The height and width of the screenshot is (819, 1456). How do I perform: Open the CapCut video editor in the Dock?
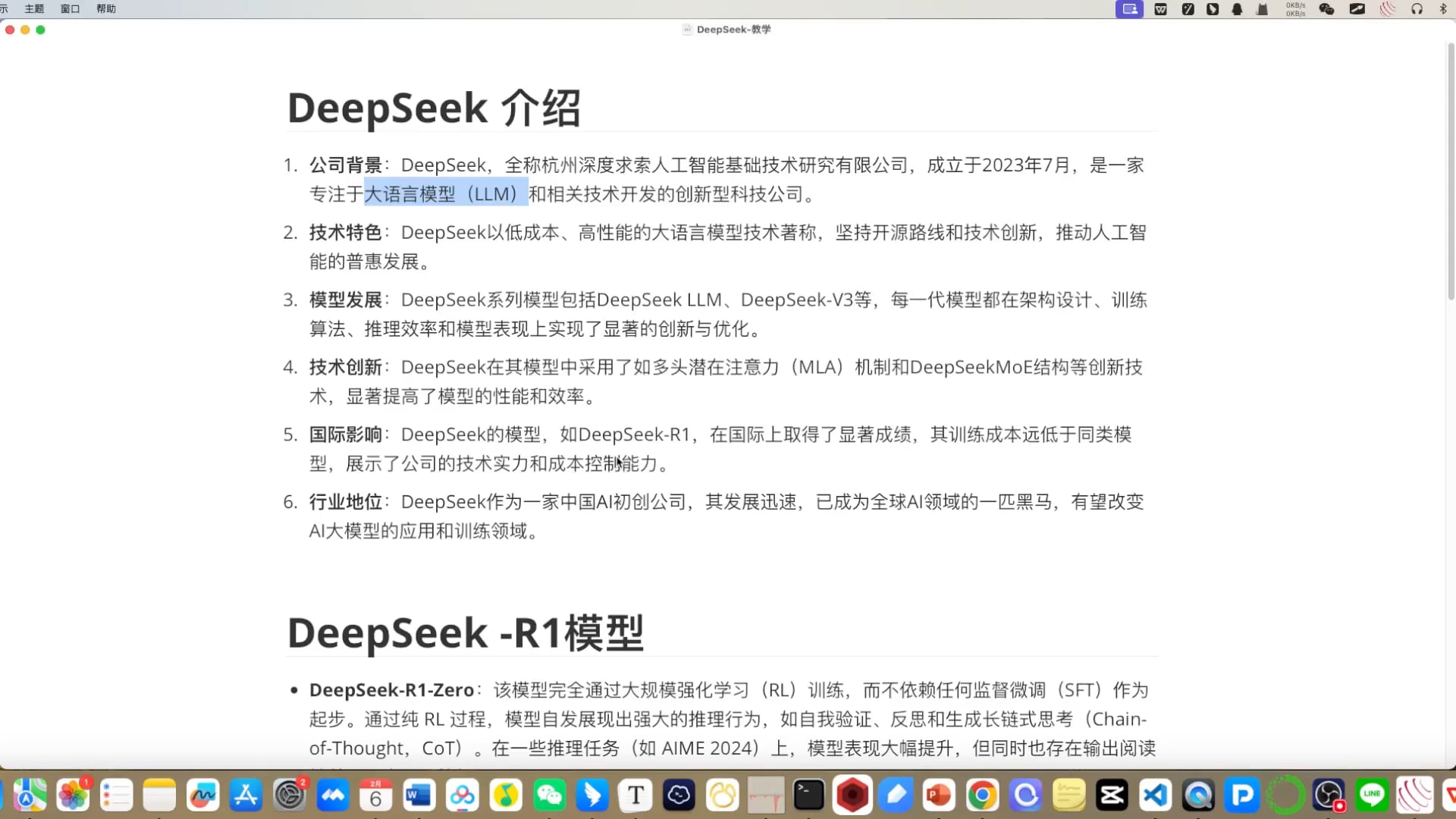pyautogui.click(x=1112, y=795)
